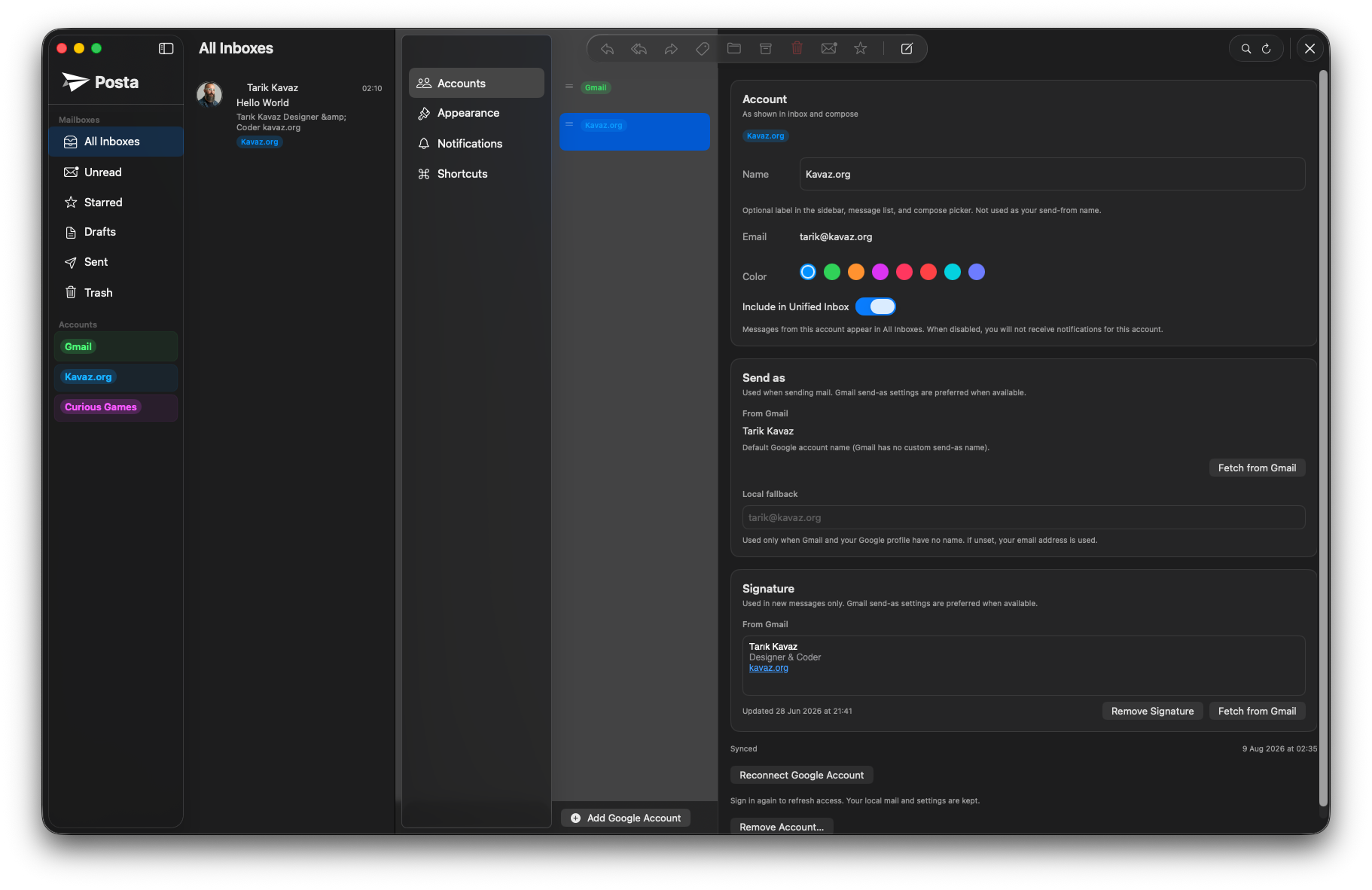Click the settings pane vertical scrollbar
The width and height of the screenshot is (1372, 890).
pos(1323,438)
